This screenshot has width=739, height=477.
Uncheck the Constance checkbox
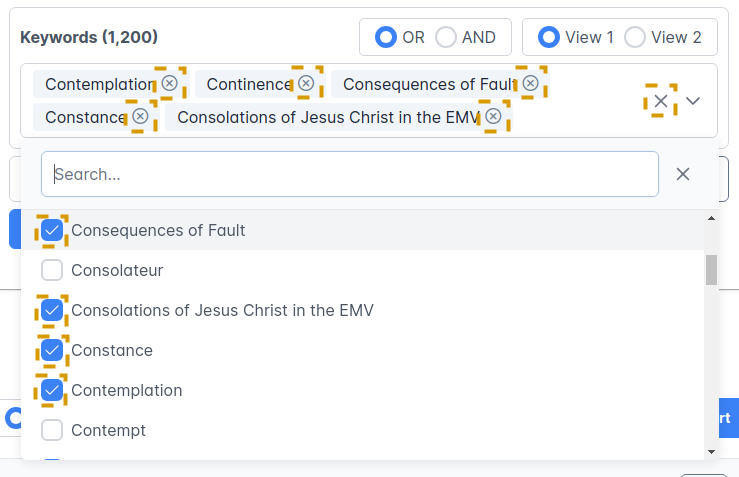coord(52,350)
